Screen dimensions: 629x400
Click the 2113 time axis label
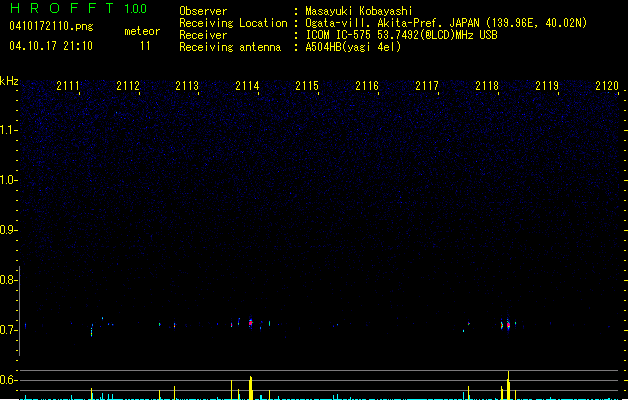point(187,85)
